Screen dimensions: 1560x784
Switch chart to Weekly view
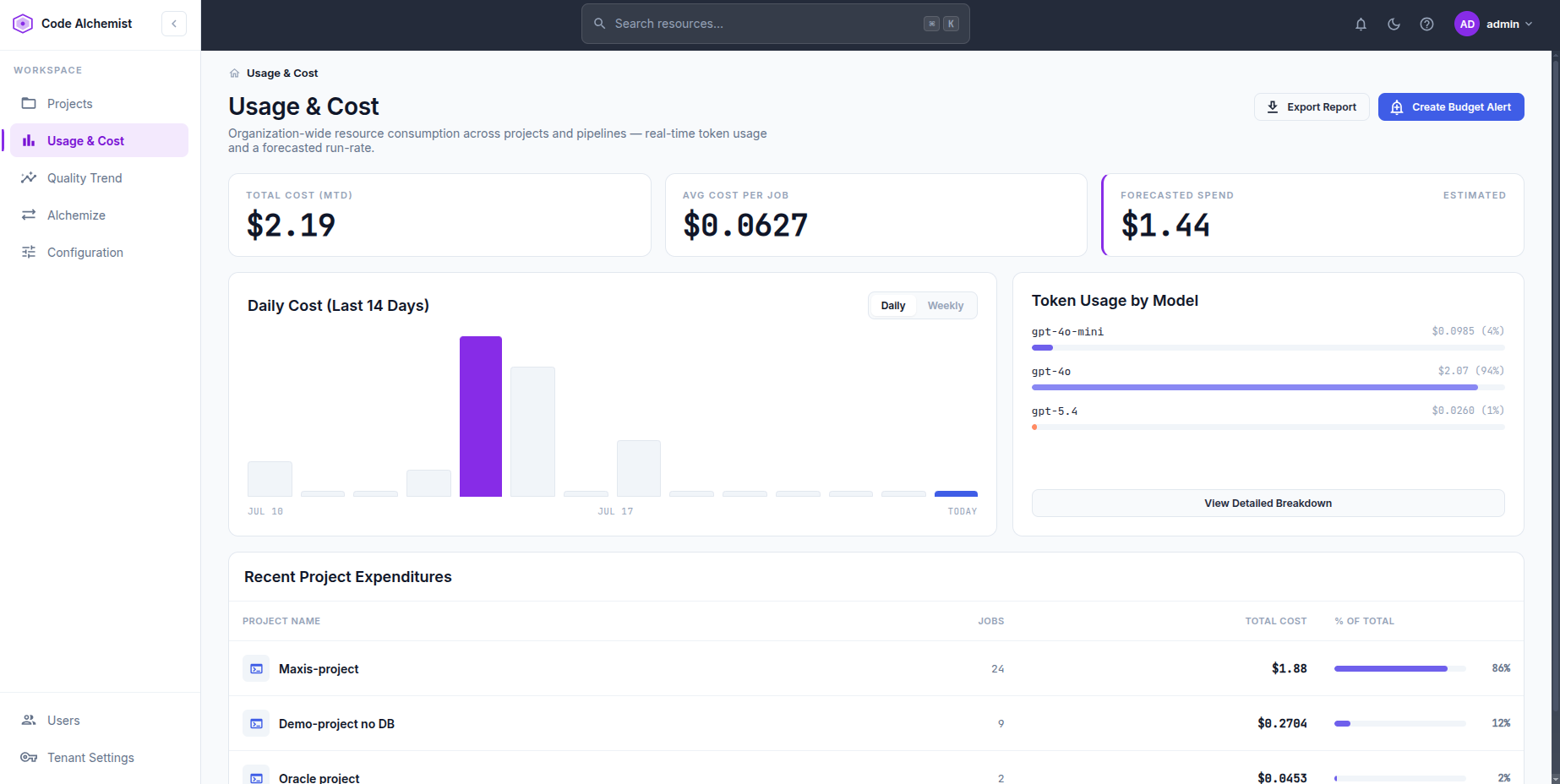(945, 306)
